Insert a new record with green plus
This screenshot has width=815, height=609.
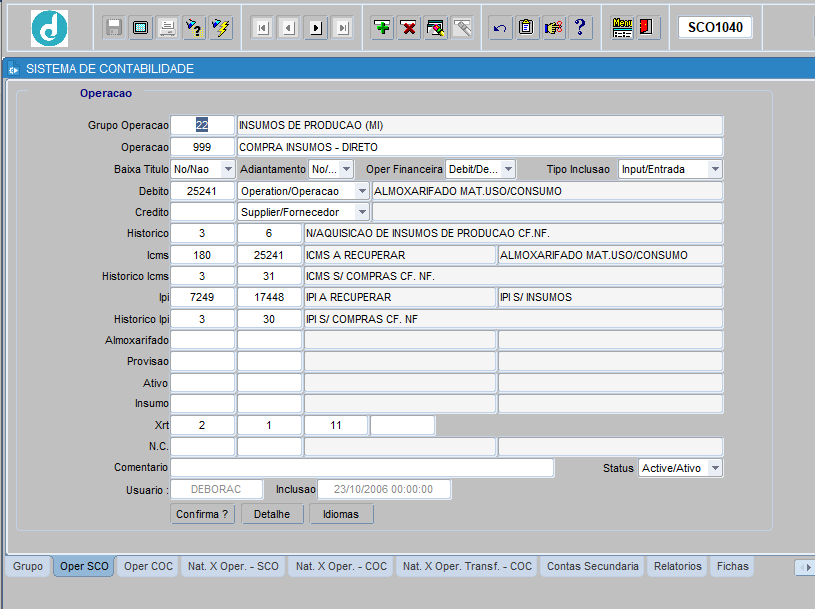(x=383, y=28)
